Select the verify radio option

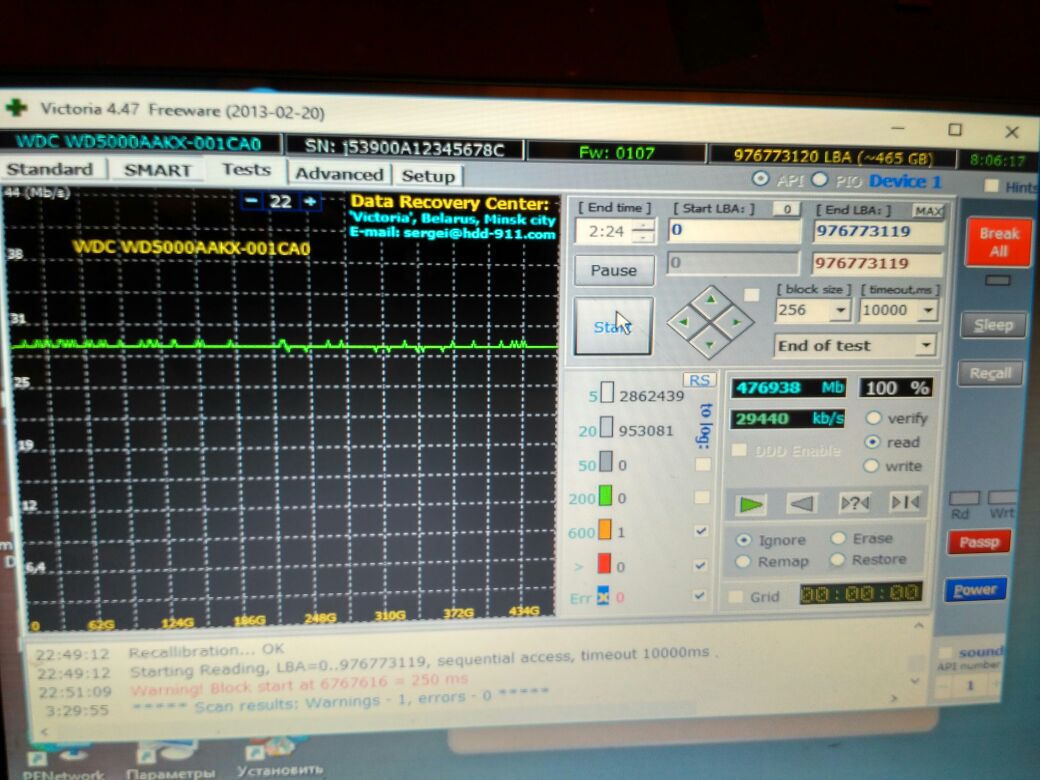[x=873, y=418]
